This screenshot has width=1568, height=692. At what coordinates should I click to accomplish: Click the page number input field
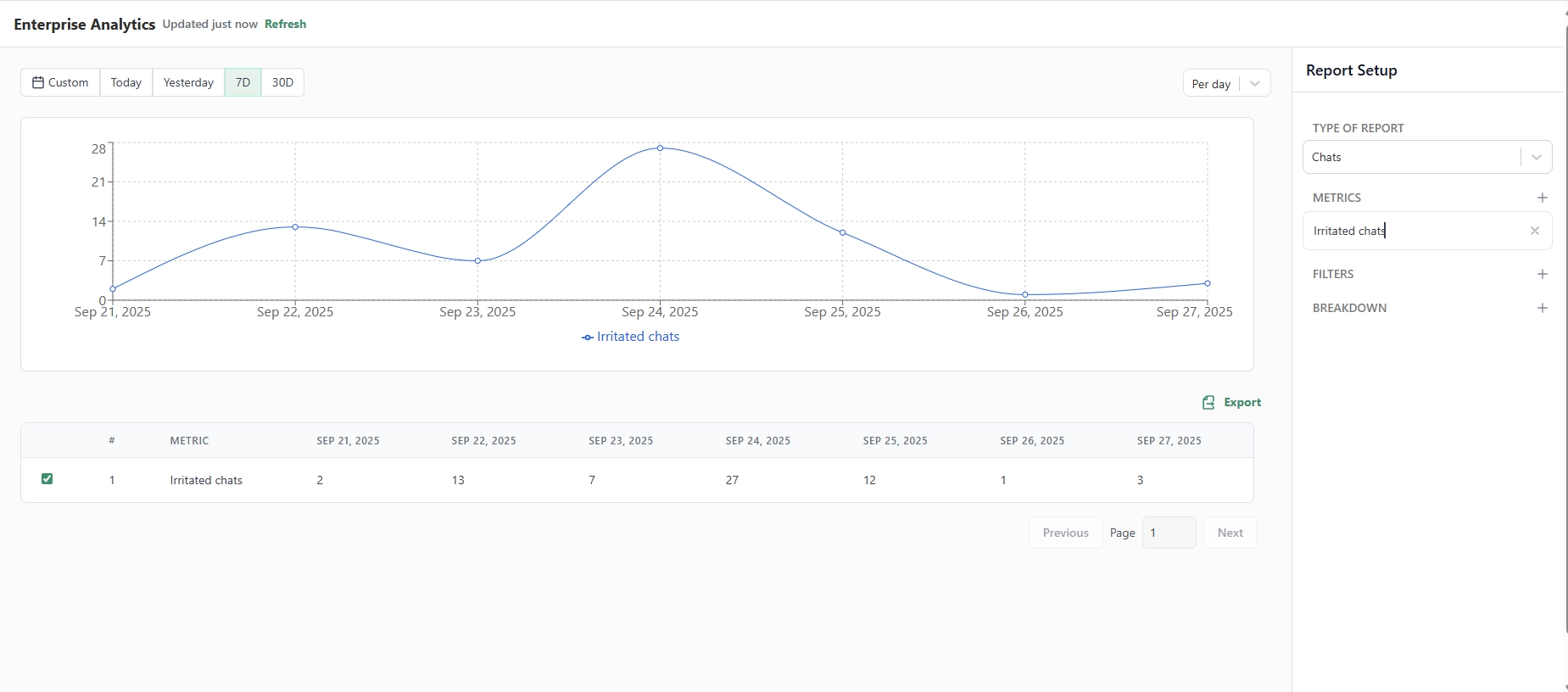(1169, 533)
